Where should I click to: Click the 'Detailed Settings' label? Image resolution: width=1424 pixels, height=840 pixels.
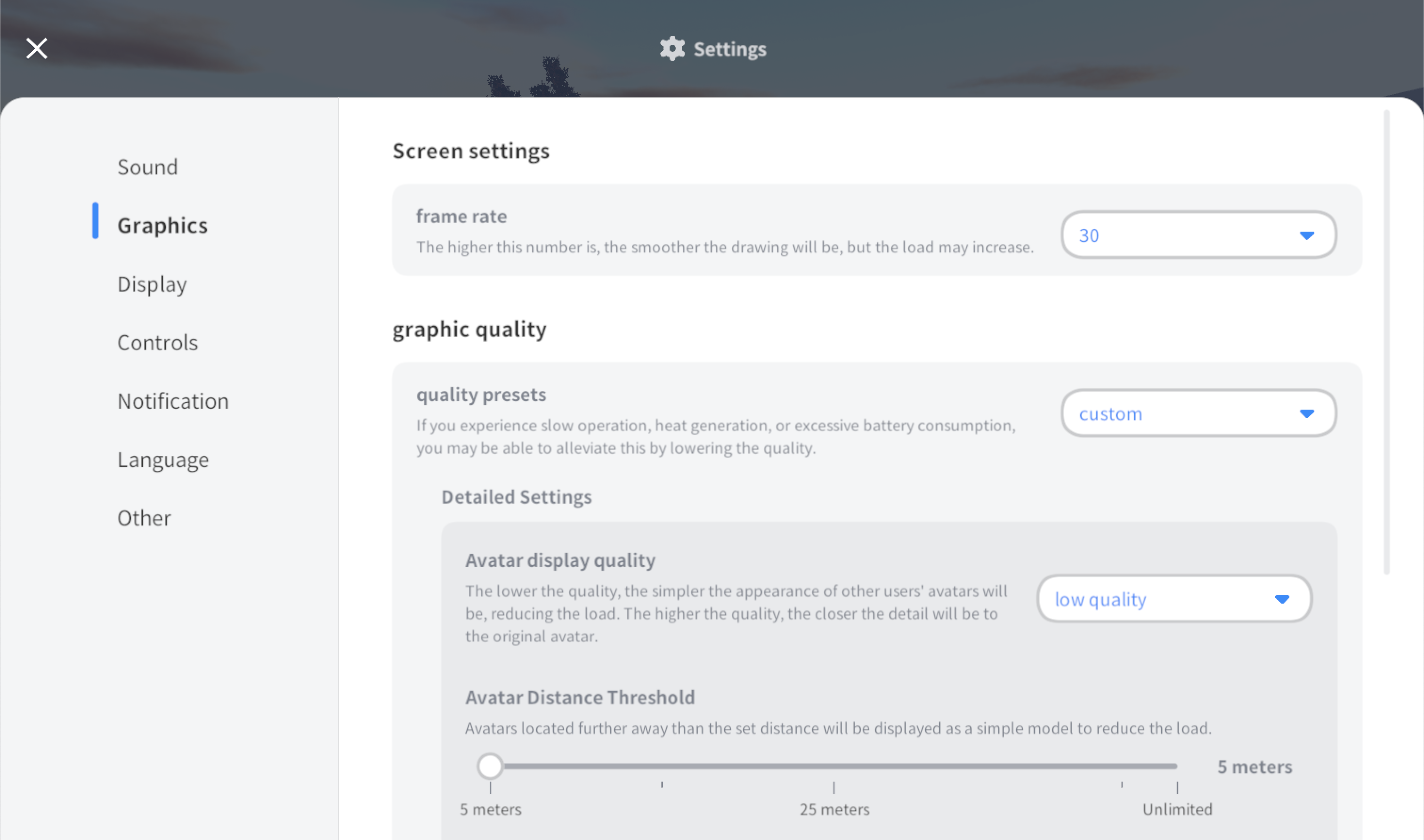pos(516,497)
